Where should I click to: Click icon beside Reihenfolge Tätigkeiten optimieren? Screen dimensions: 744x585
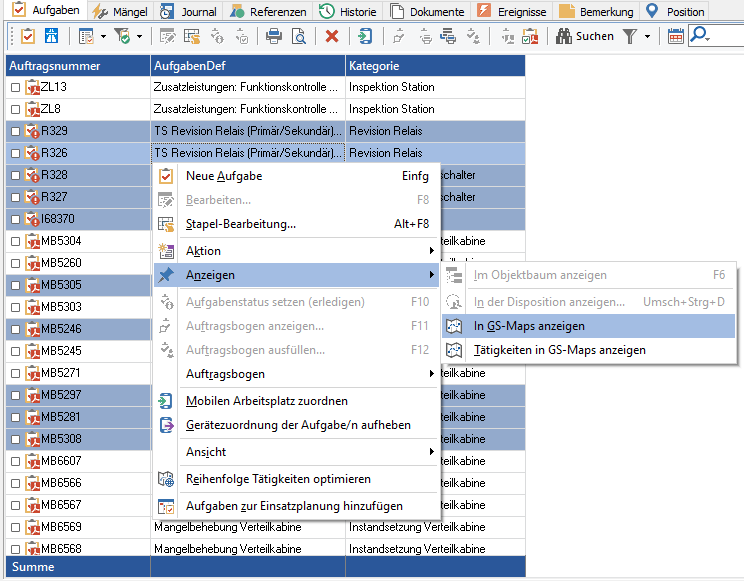coord(166,479)
